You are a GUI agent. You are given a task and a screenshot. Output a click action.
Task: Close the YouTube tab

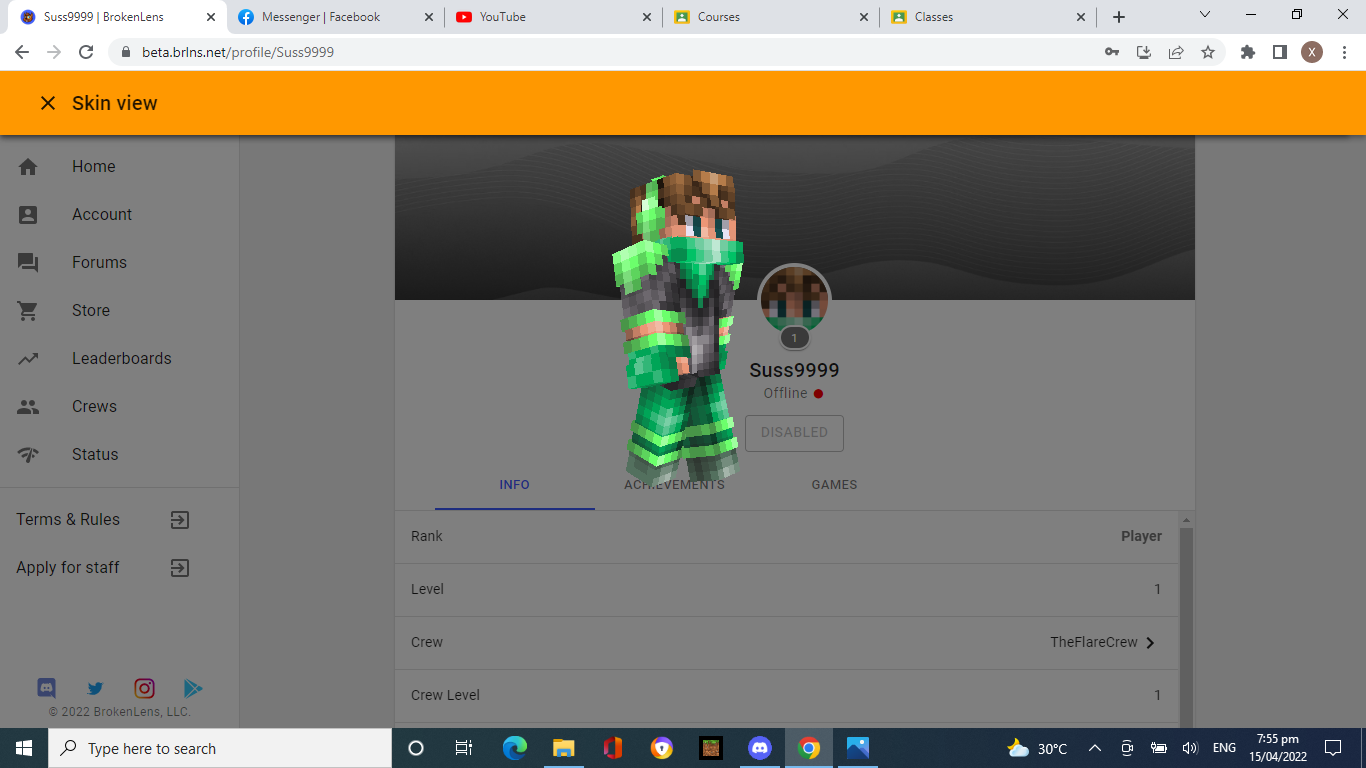point(646,17)
